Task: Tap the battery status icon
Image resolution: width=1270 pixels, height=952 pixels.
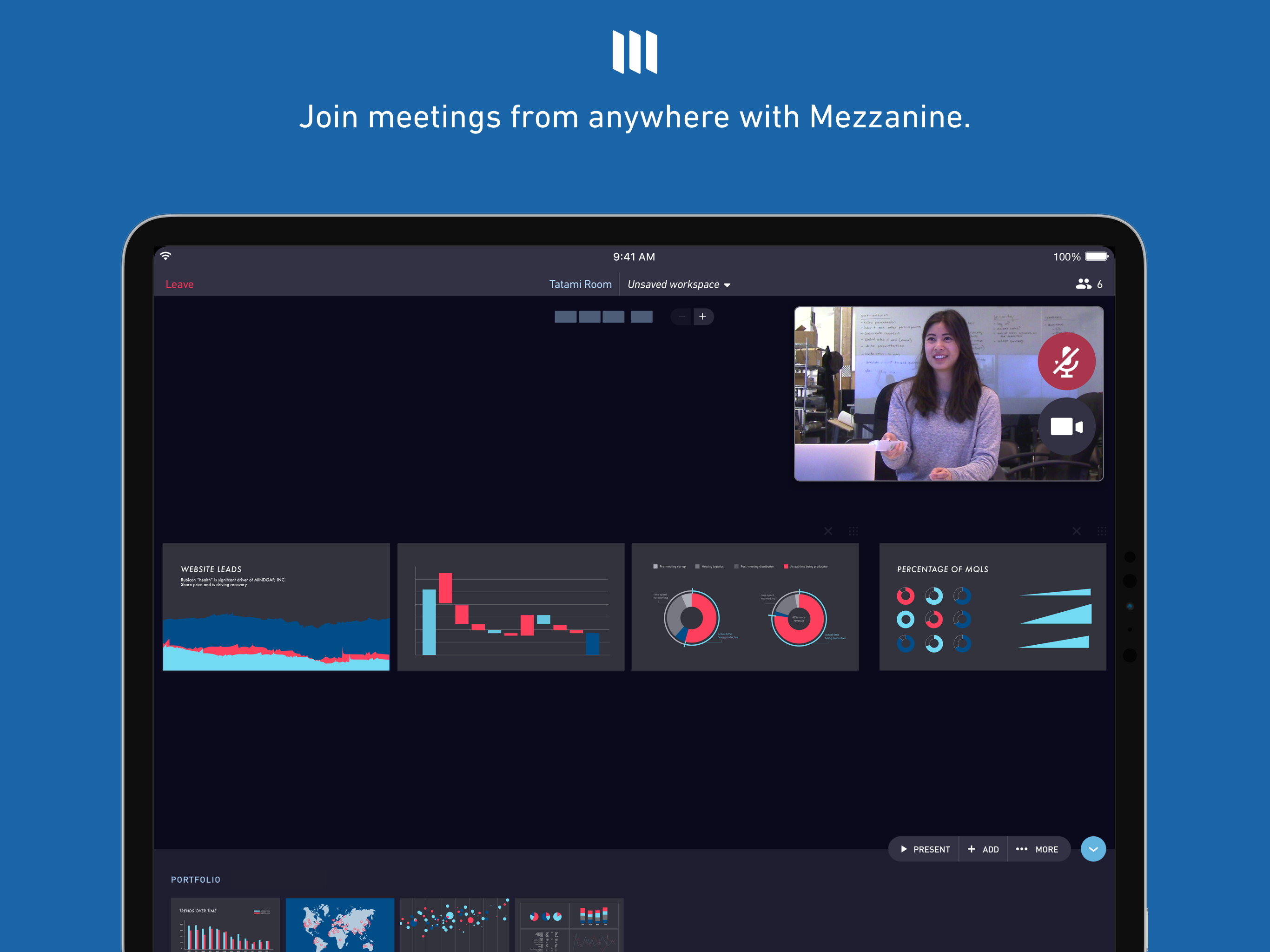Action: pos(1097,256)
